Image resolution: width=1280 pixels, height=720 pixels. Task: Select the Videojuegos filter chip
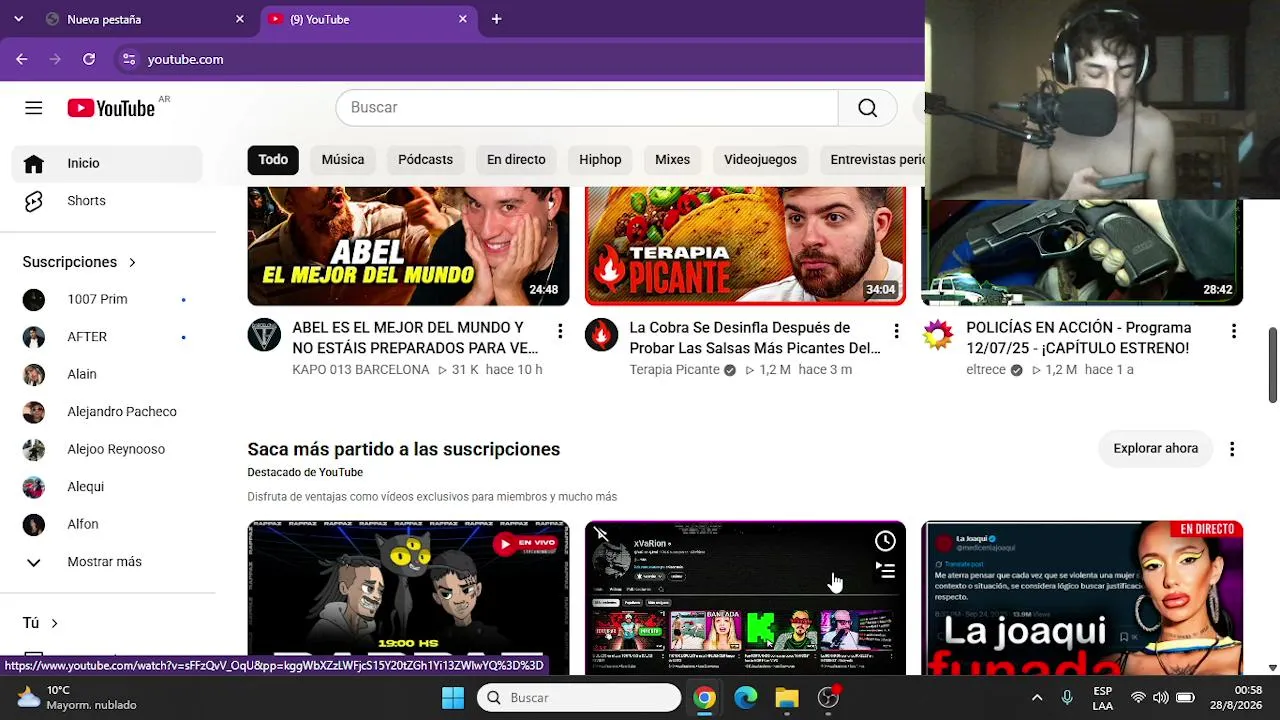pyautogui.click(x=760, y=160)
